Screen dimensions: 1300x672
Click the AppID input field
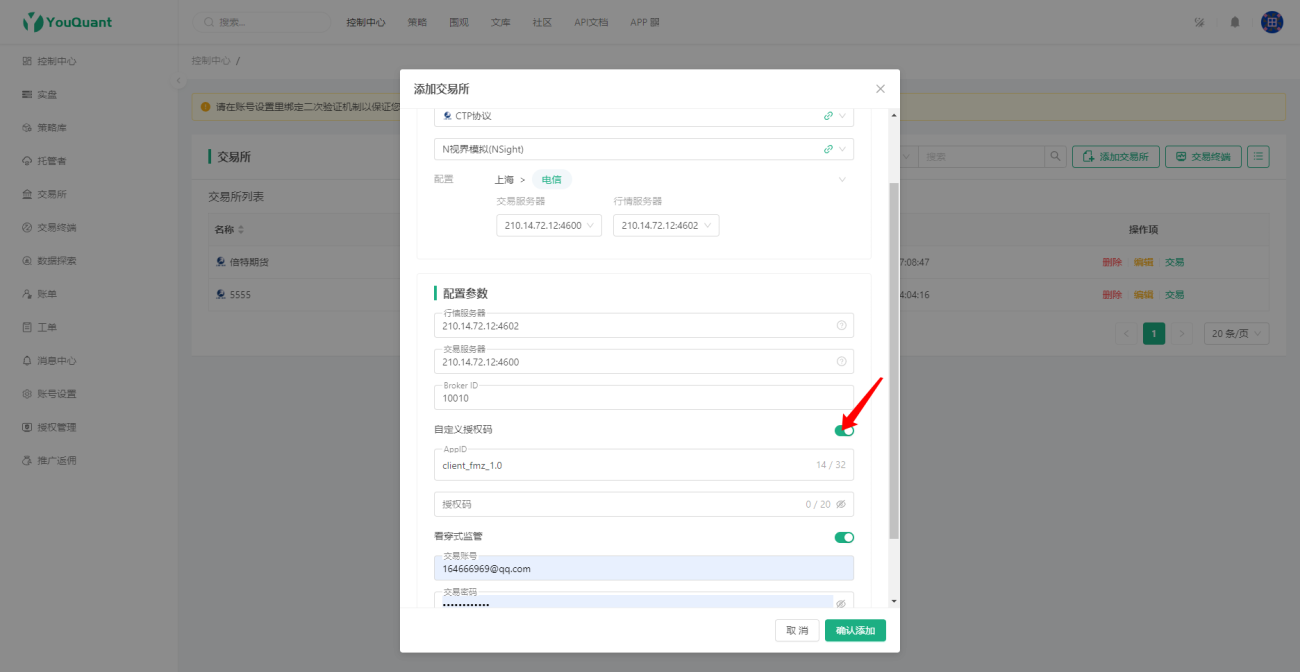[x=644, y=465]
